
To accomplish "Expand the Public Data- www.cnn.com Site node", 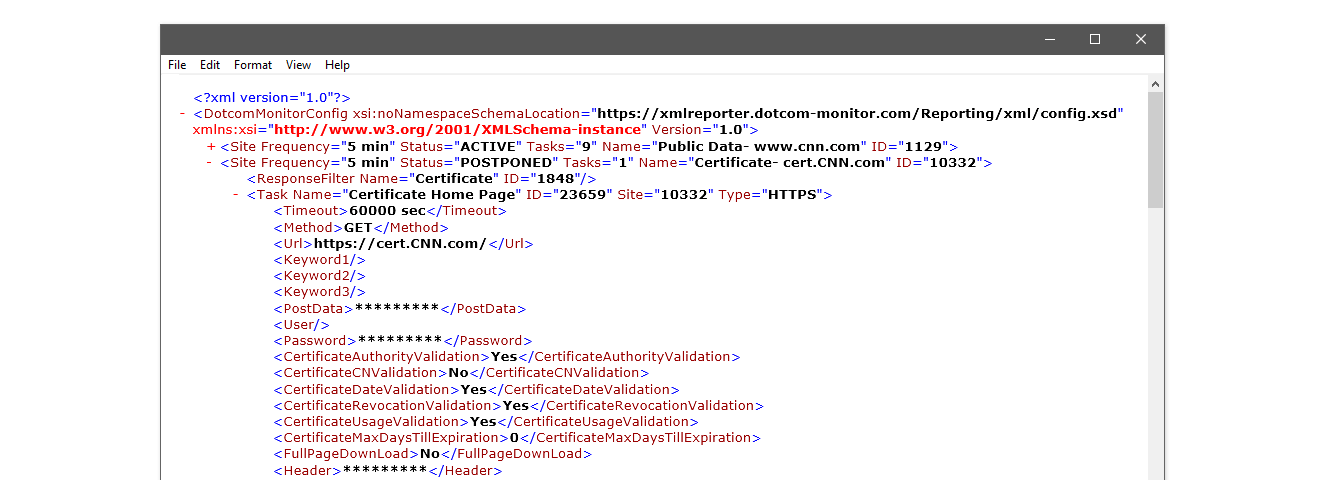I will pyautogui.click(x=211, y=146).
